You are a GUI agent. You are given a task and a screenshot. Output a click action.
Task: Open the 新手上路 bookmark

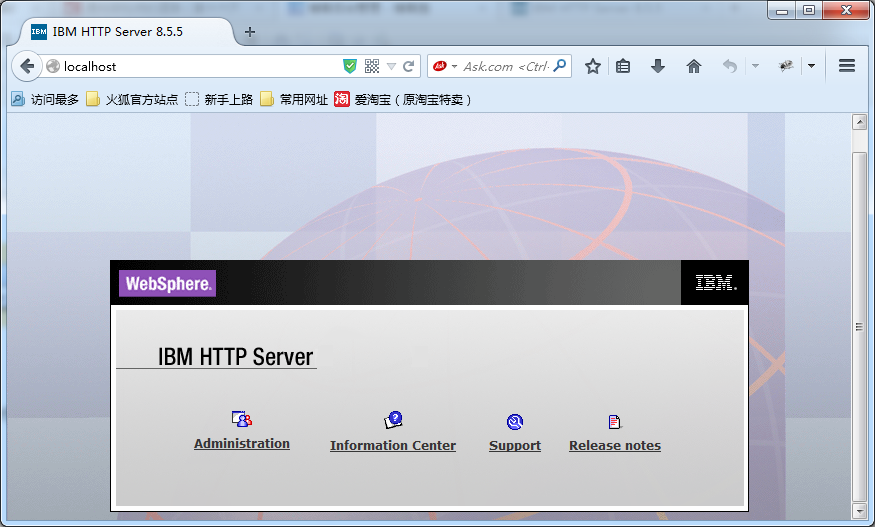tap(219, 99)
